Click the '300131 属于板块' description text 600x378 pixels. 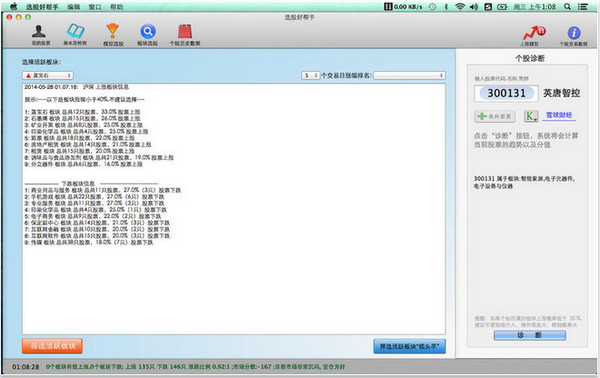click(524, 182)
